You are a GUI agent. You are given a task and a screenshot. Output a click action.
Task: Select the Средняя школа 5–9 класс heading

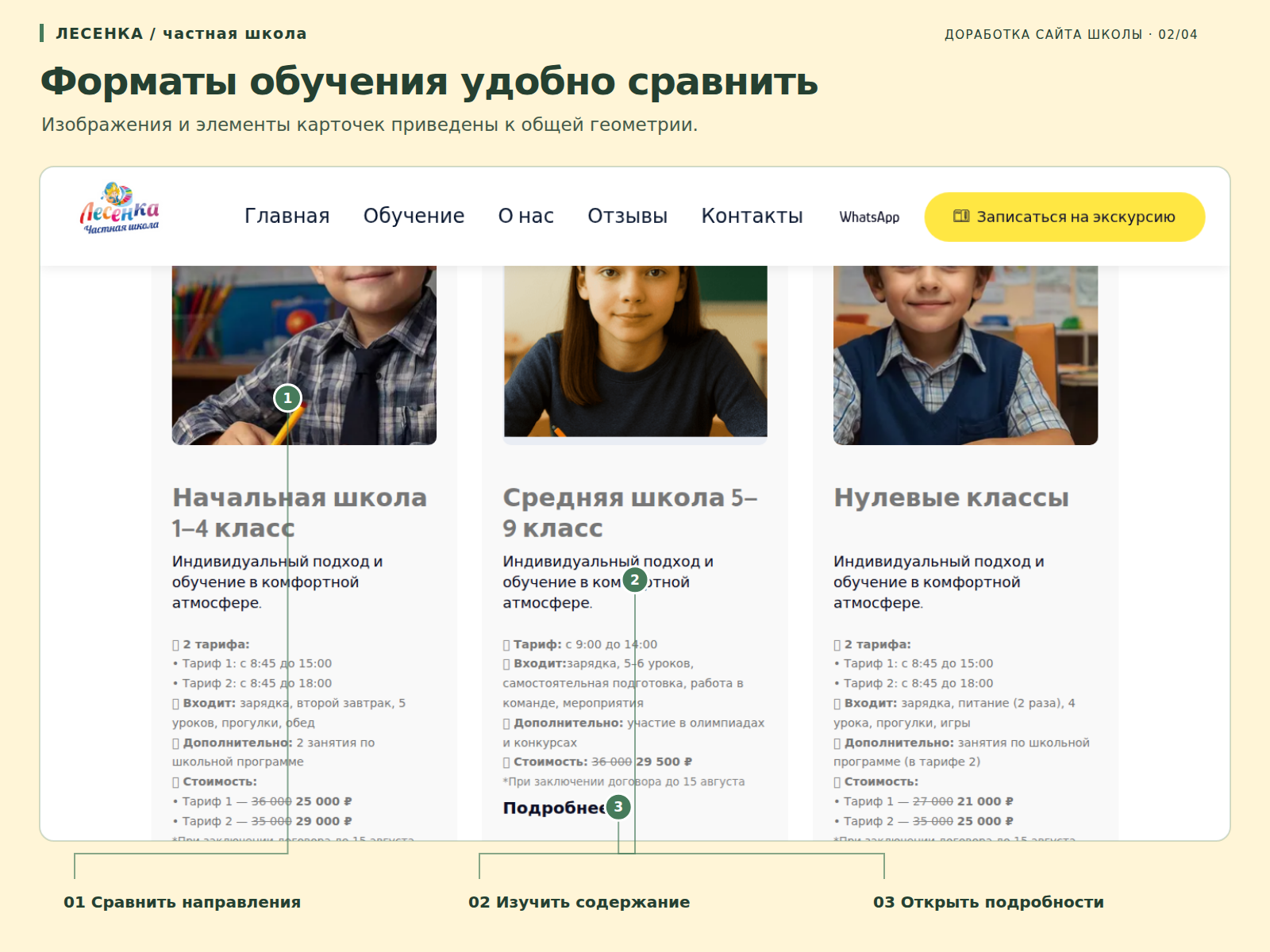(630, 512)
